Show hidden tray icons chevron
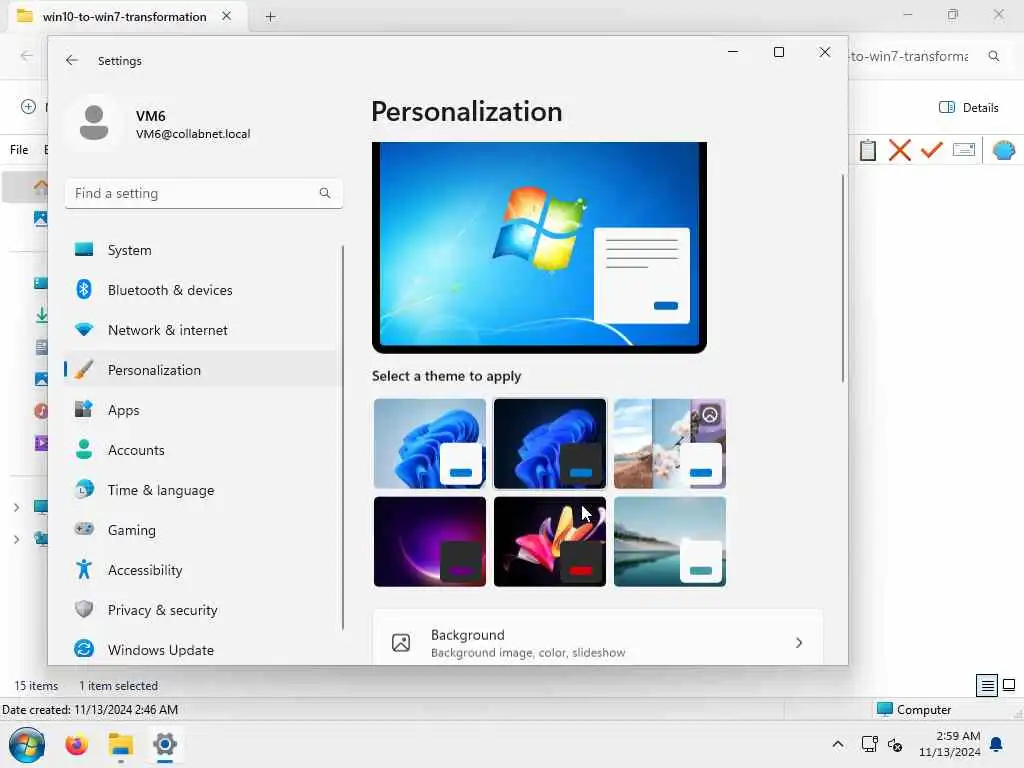Viewport: 1024px width, 768px height. [x=838, y=744]
